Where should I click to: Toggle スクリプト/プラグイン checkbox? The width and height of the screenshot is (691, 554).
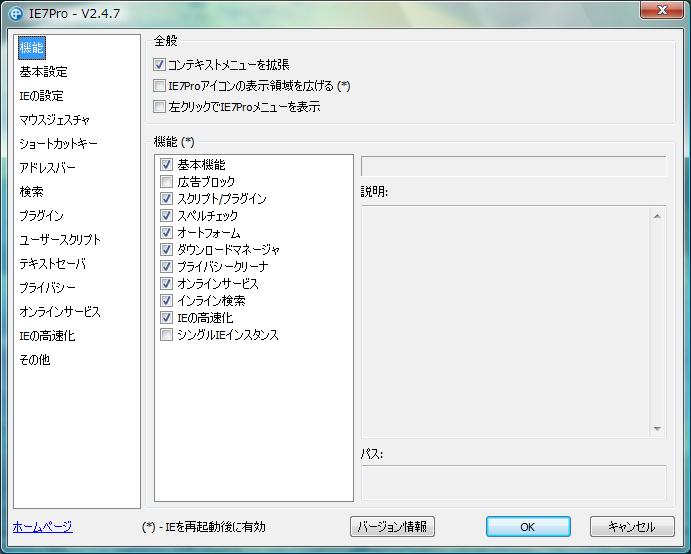[166, 198]
